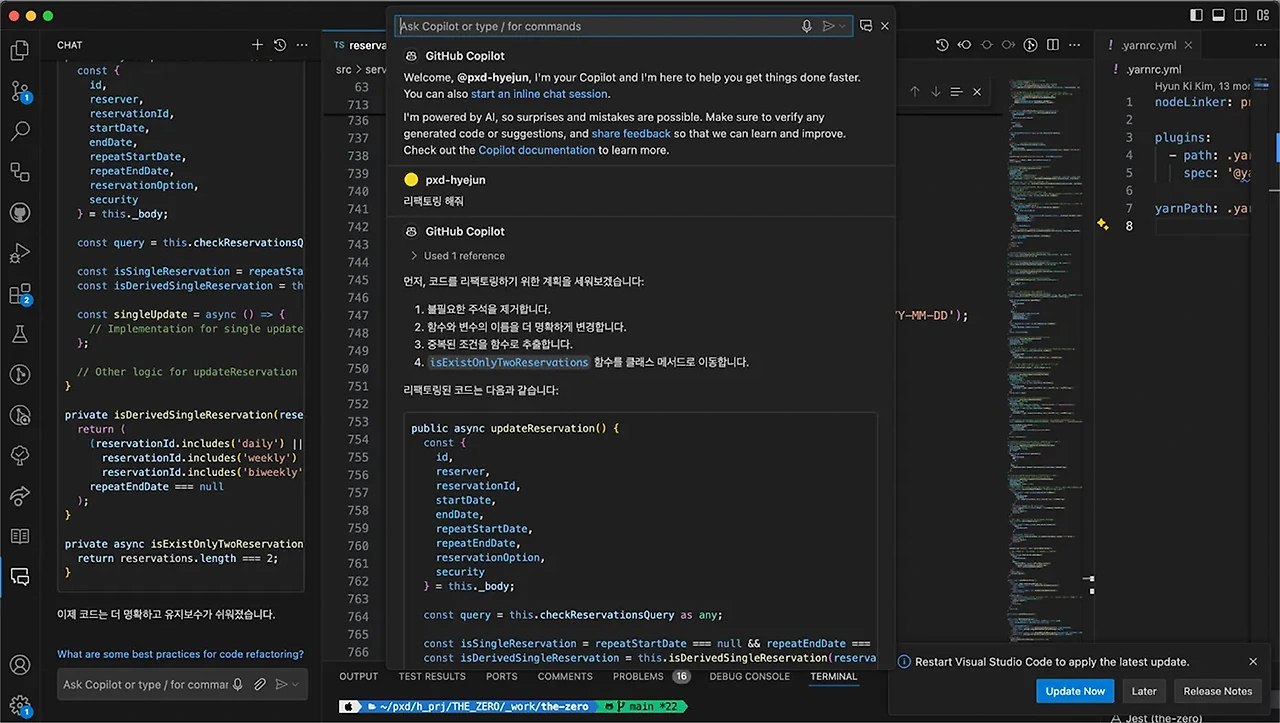
Task: Open editor more actions for reservation file
Action: (1077, 45)
